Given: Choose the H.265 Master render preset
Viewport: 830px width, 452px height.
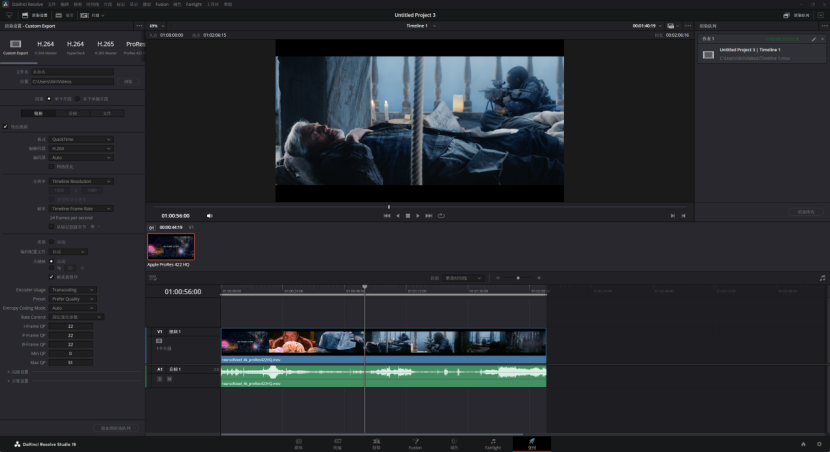Looking at the screenshot, I should coord(105,45).
